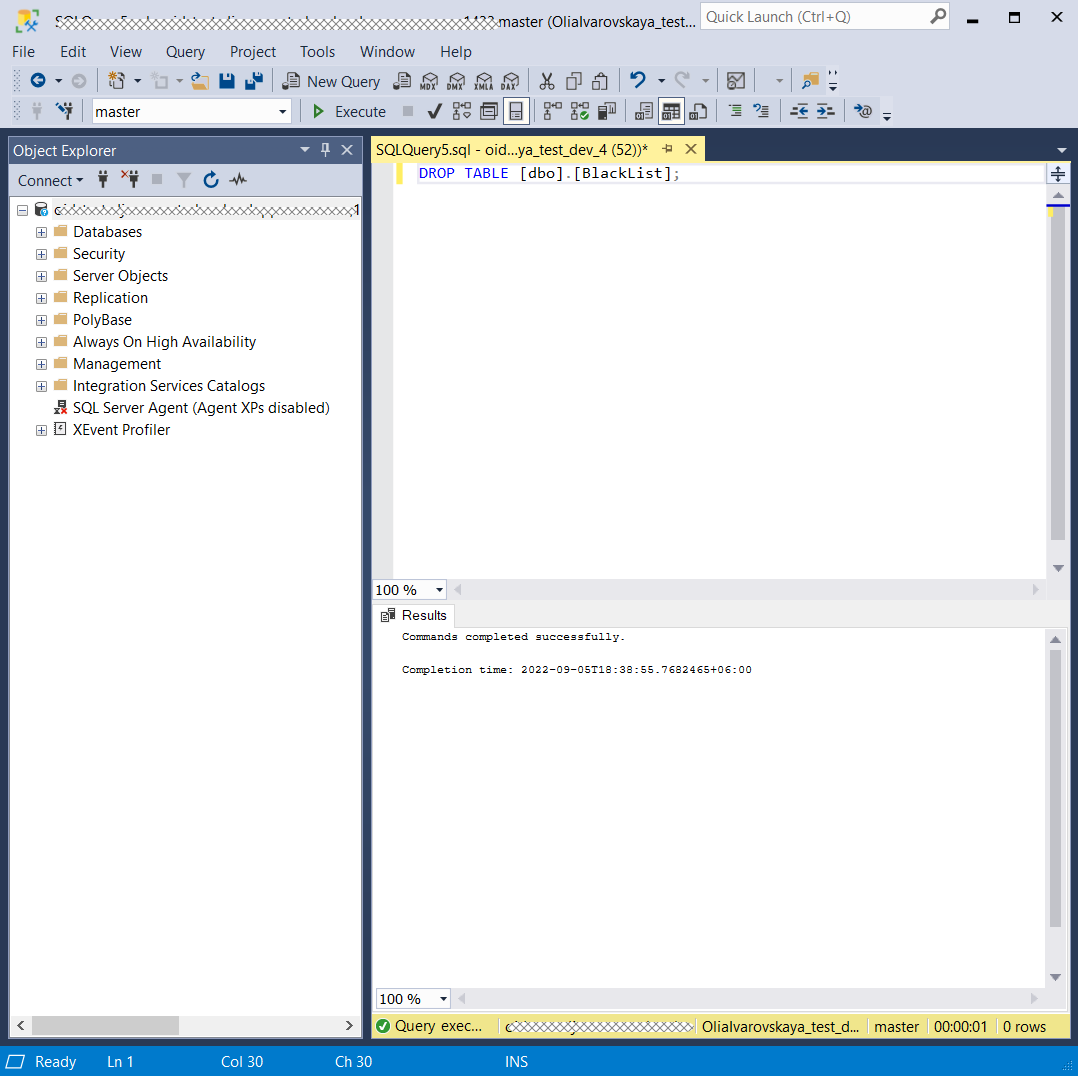Open the Help menu
1078x1076 pixels.
(456, 52)
